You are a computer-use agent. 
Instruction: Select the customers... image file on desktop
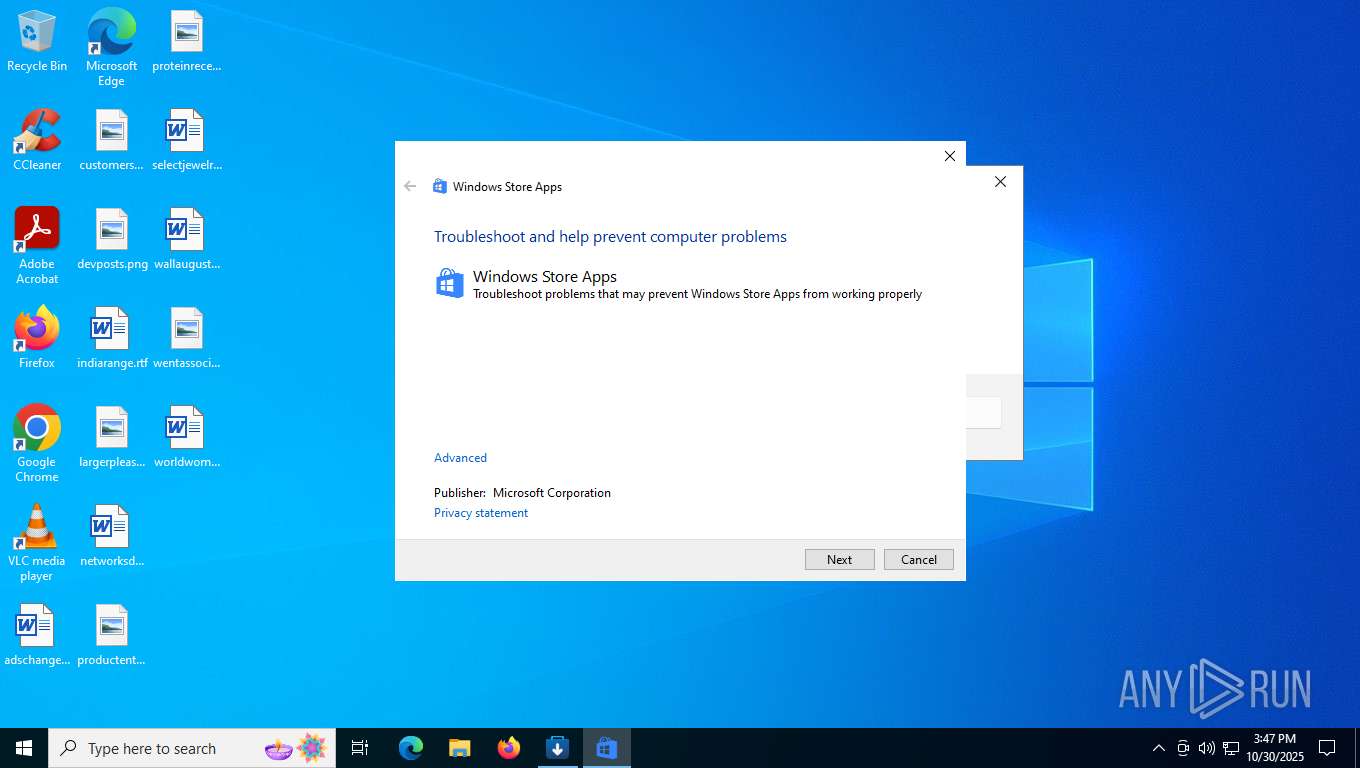pyautogui.click(x=111, y=140)
